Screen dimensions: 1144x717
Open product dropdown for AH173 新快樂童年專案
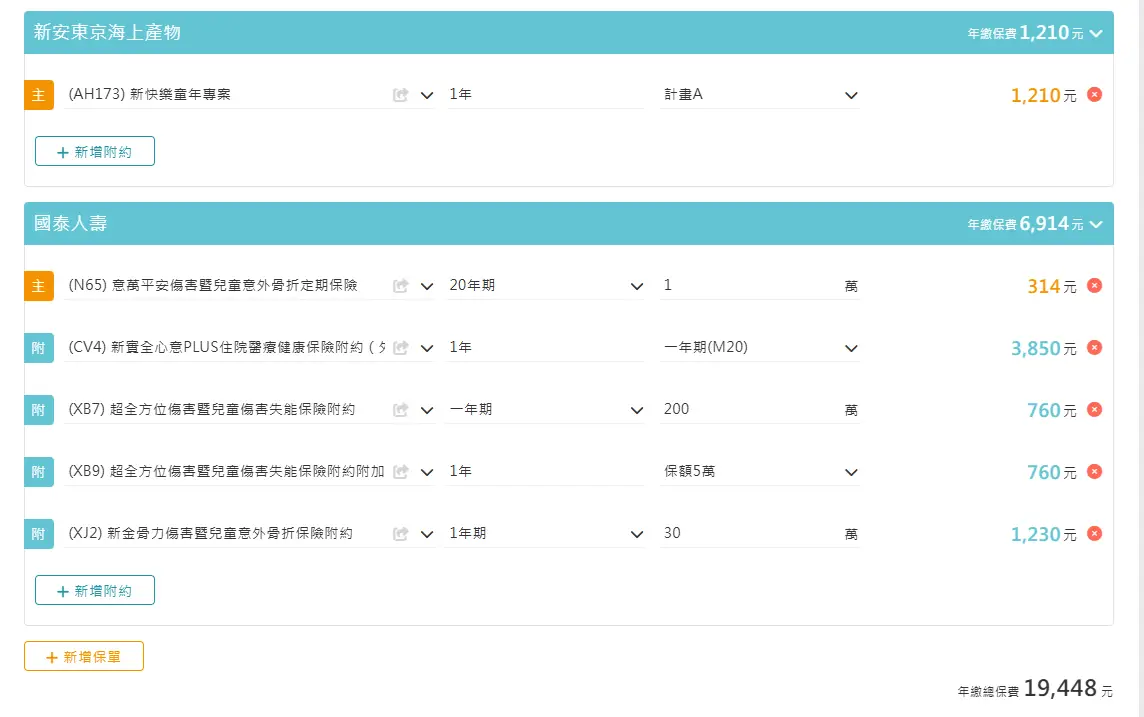pos(427,96)
